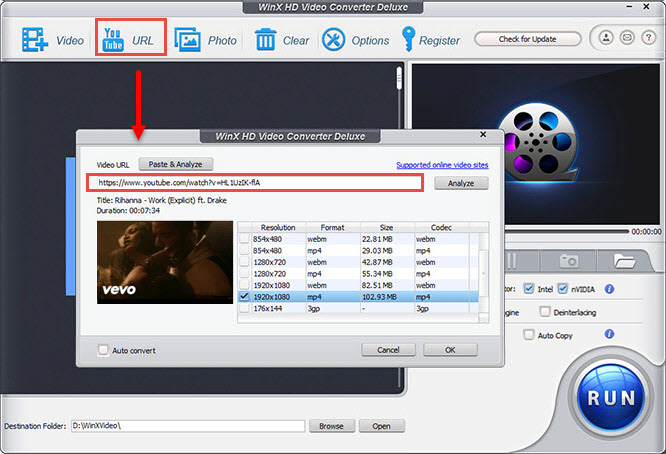This screenshot has width=666, height=454.
Task: Open the output folder icon
Action: tap(624, 261)
